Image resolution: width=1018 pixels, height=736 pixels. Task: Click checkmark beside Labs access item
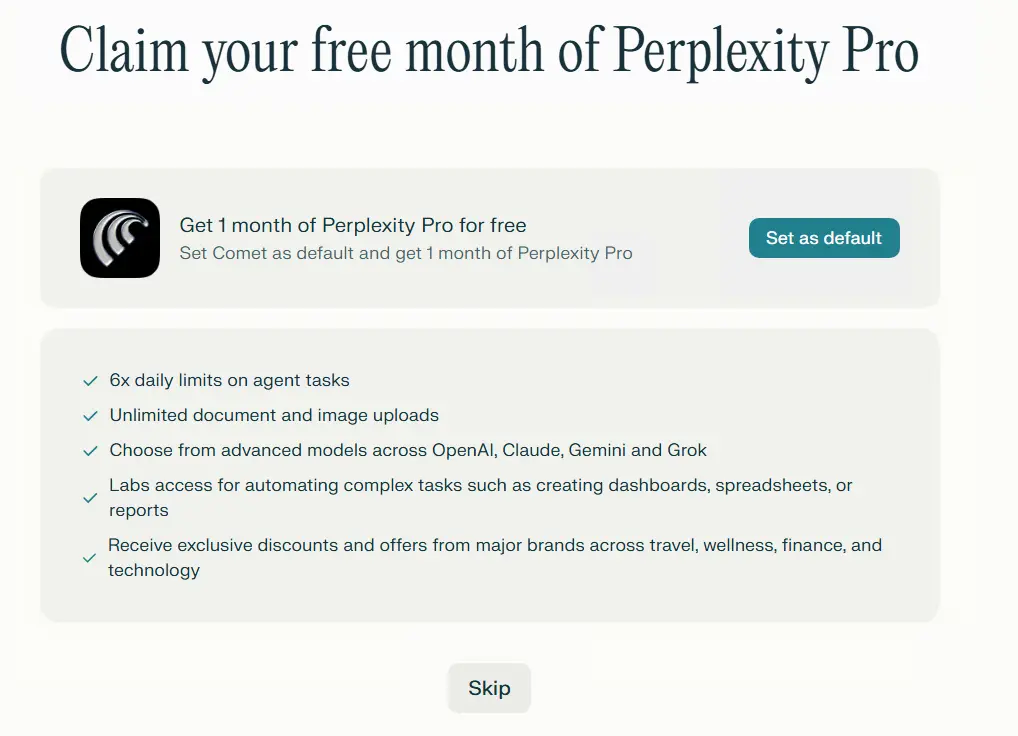(x=90, y=498)
